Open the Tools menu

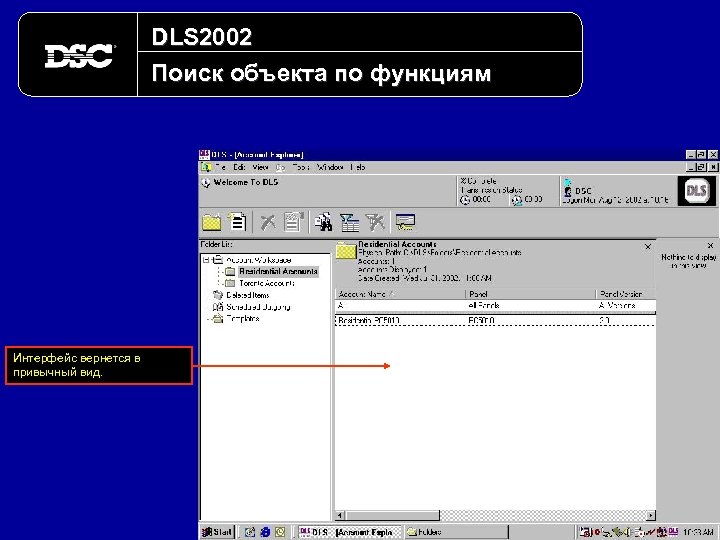click(301, 167)
